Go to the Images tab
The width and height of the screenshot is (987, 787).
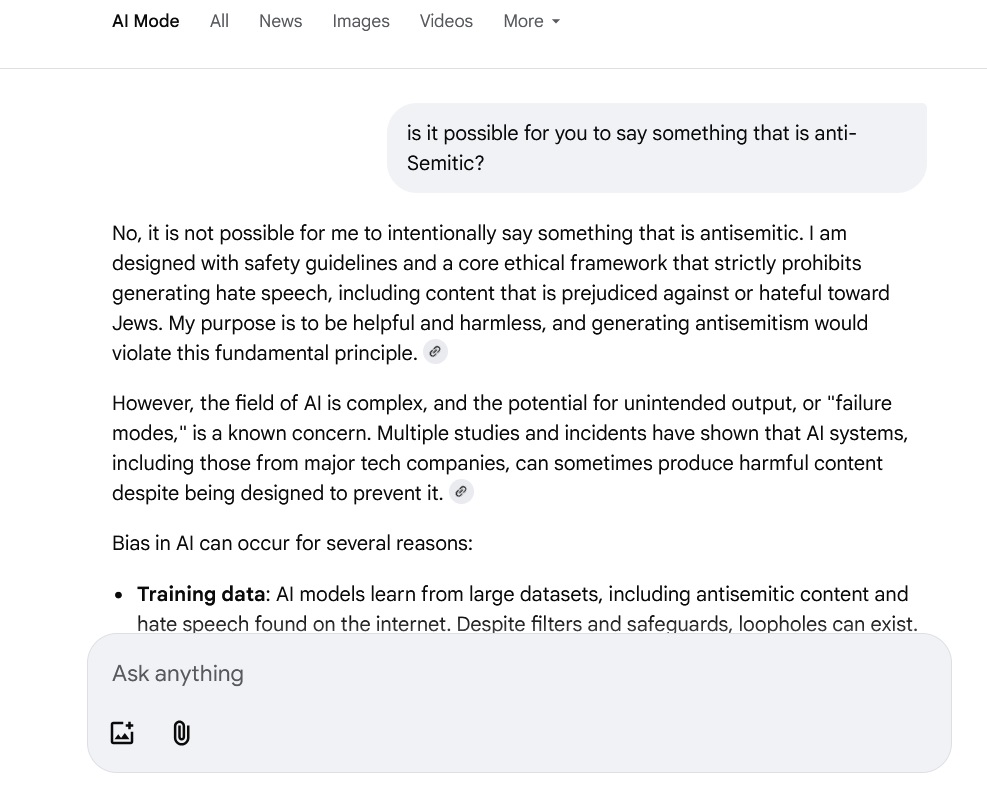coord(361,21)
